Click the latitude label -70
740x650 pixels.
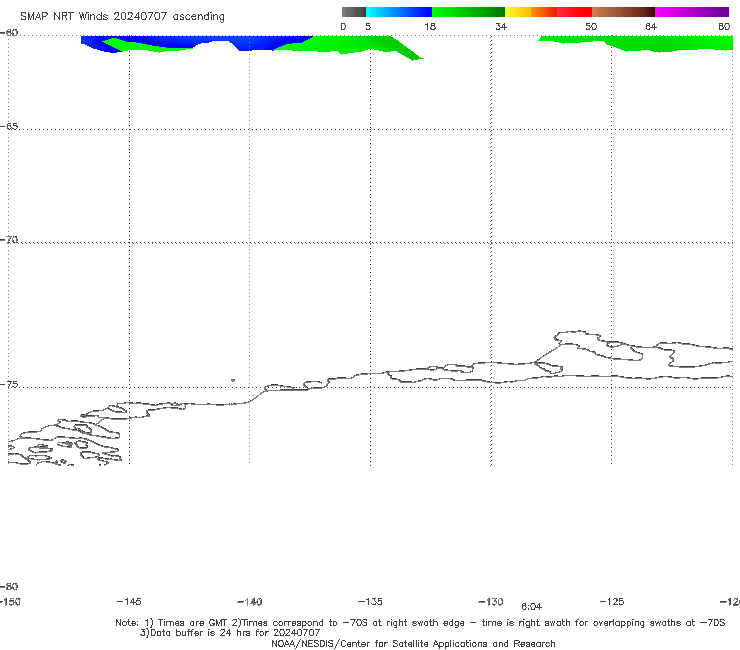click(9, 240)
